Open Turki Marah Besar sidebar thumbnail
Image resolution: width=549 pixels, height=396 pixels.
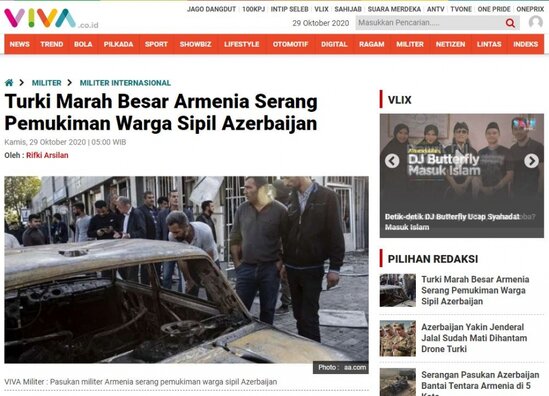tap(398, 290)
